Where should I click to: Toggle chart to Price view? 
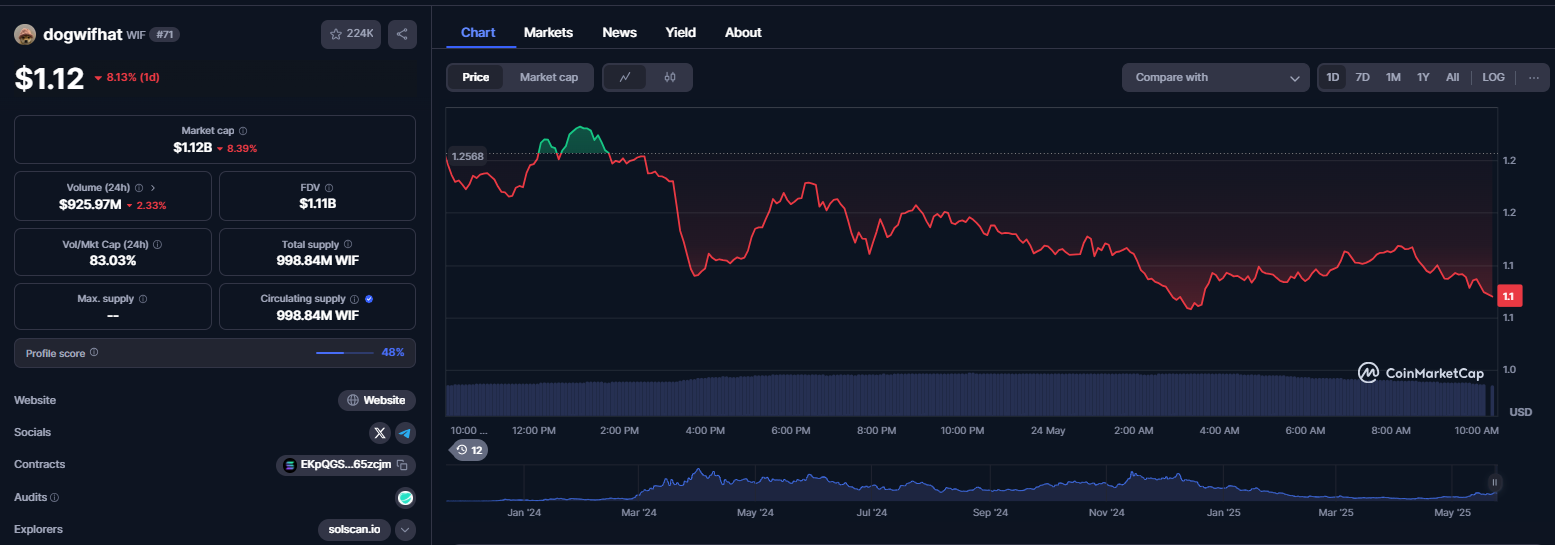click(476, 77)
